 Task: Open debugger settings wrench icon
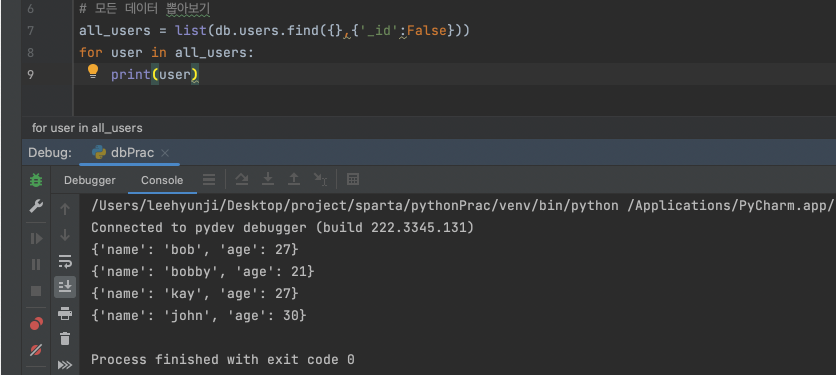tap(36, 206)
